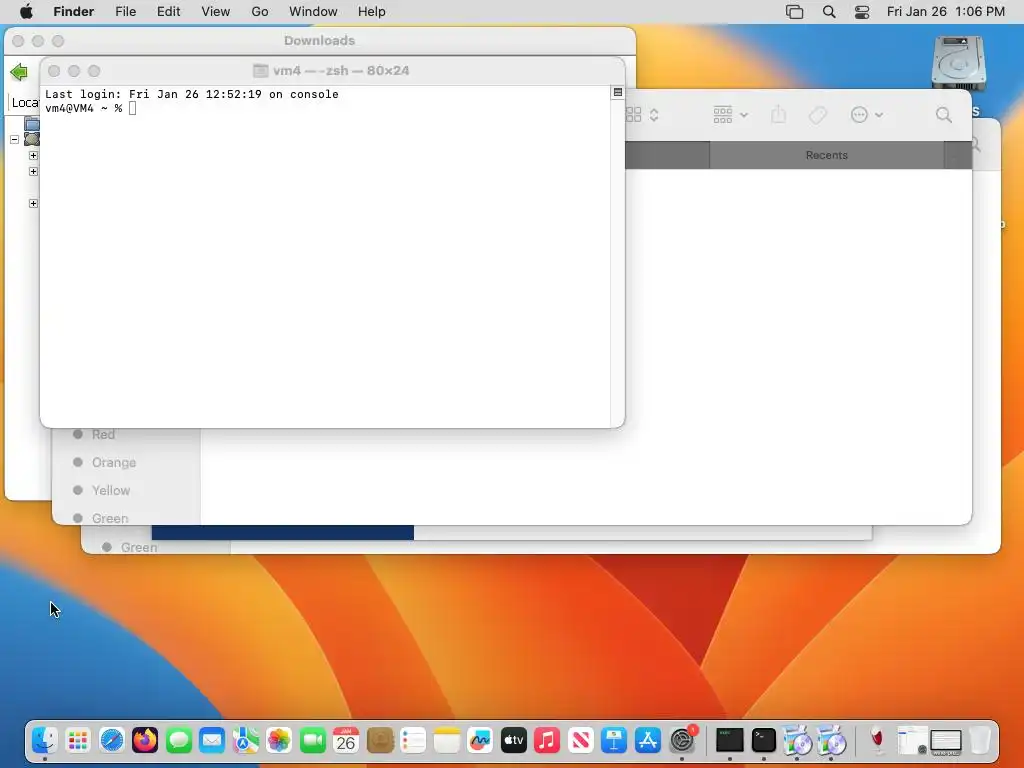Open Maps from the Dock
Viewport: 1024px width, 768px height.
pos(246,741)
